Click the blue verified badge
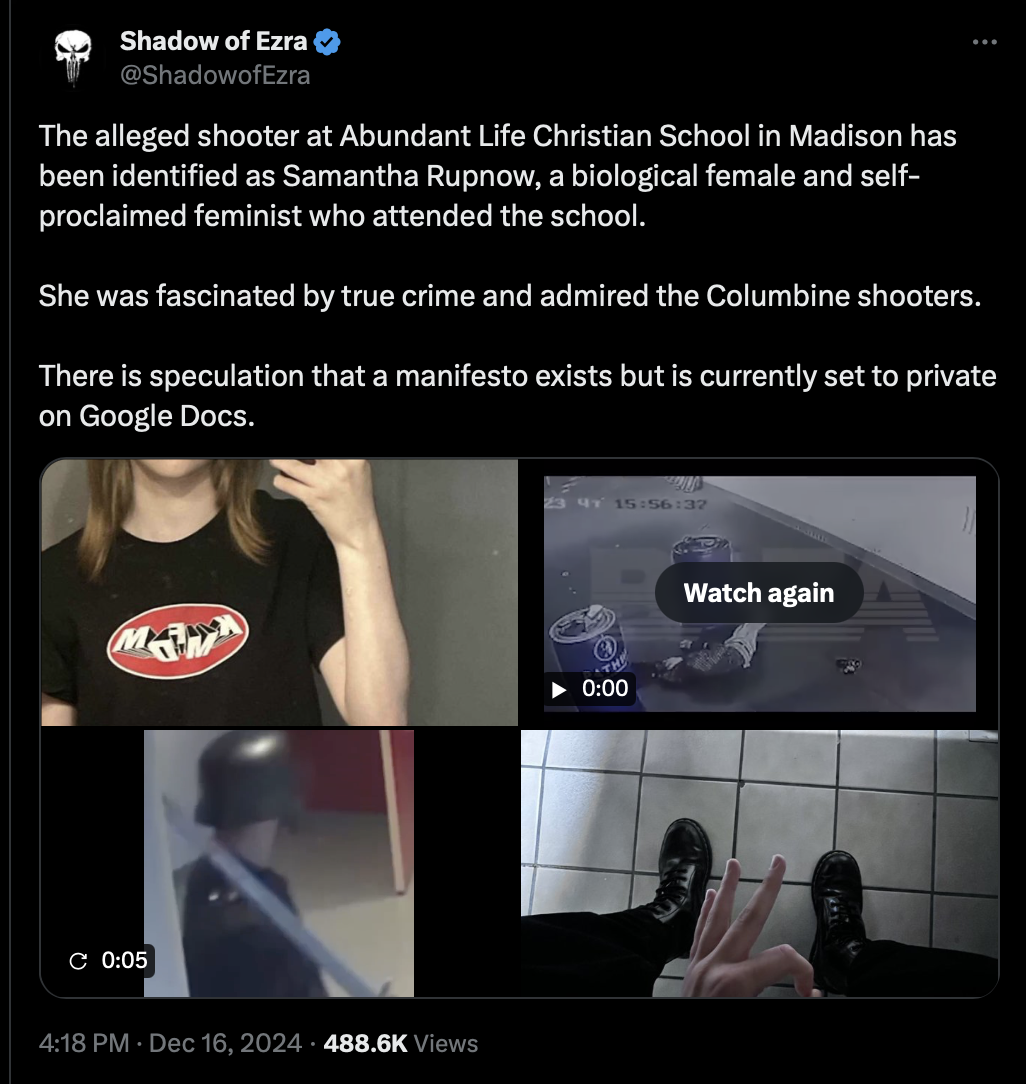 [326, 41]
